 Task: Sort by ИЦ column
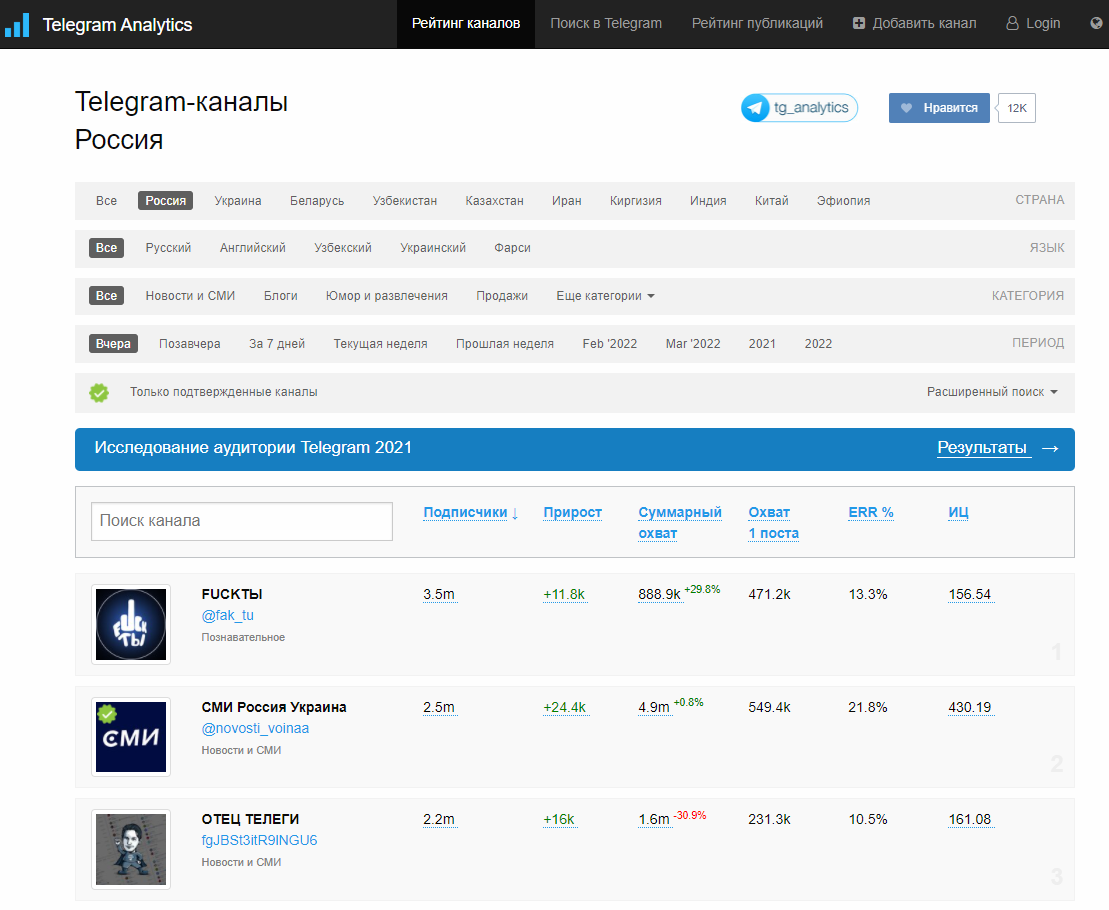(x=958, y=513)
